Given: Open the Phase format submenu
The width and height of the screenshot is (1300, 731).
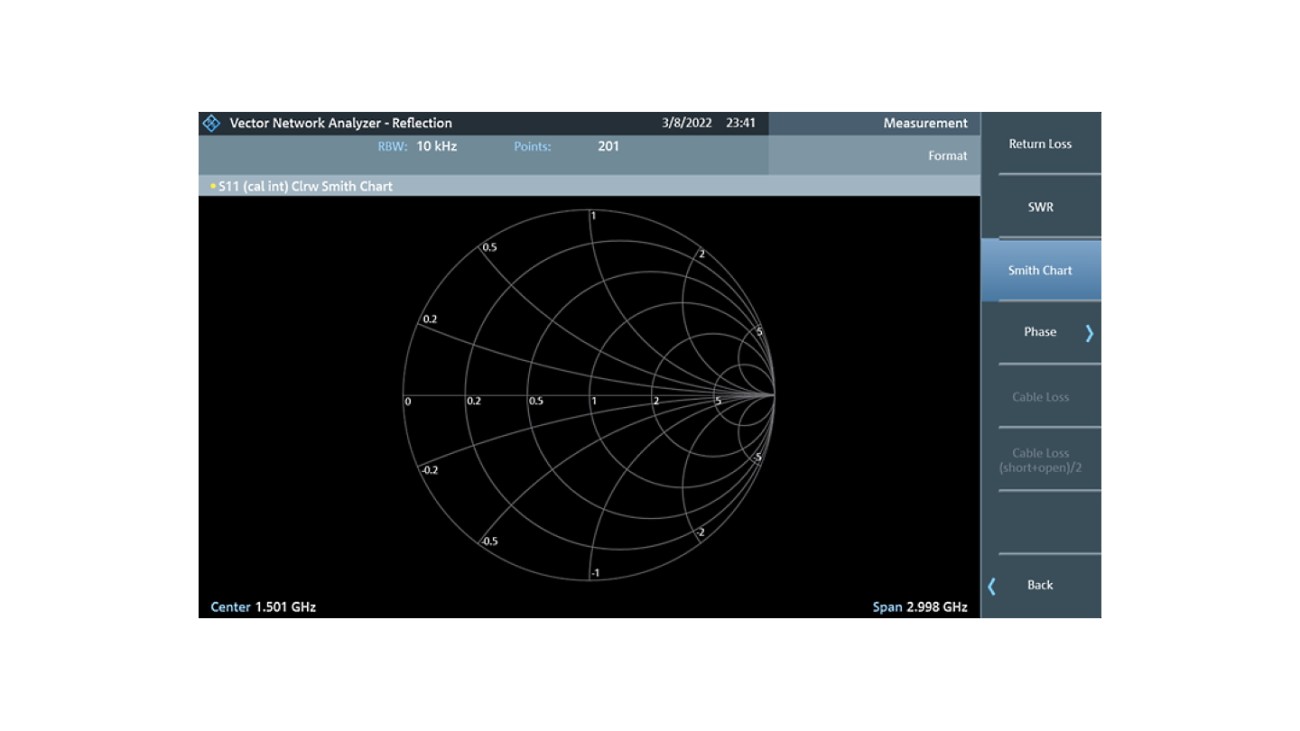Looking at the screenshot, I should click(x=1040, y=332).
